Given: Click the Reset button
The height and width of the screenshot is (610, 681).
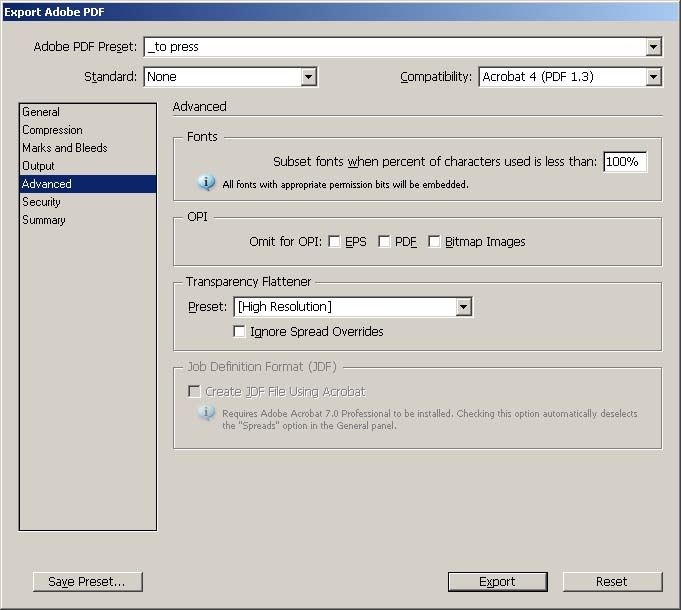Looking at the screenshot, I should [612, 582].
